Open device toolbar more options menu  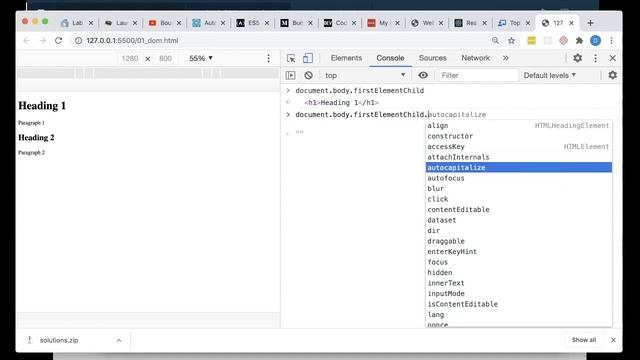click(268, 58)
